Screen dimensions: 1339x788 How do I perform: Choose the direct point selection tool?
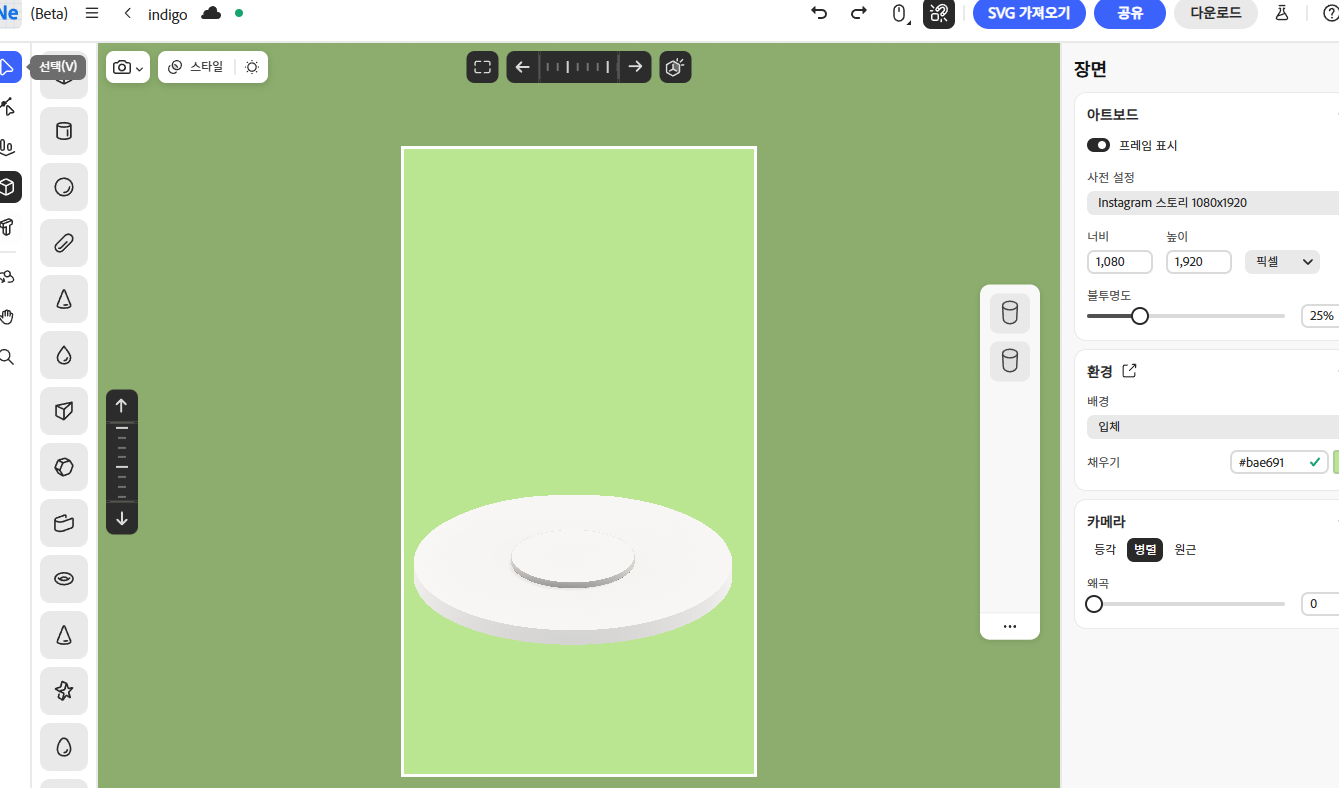point(8,107)
